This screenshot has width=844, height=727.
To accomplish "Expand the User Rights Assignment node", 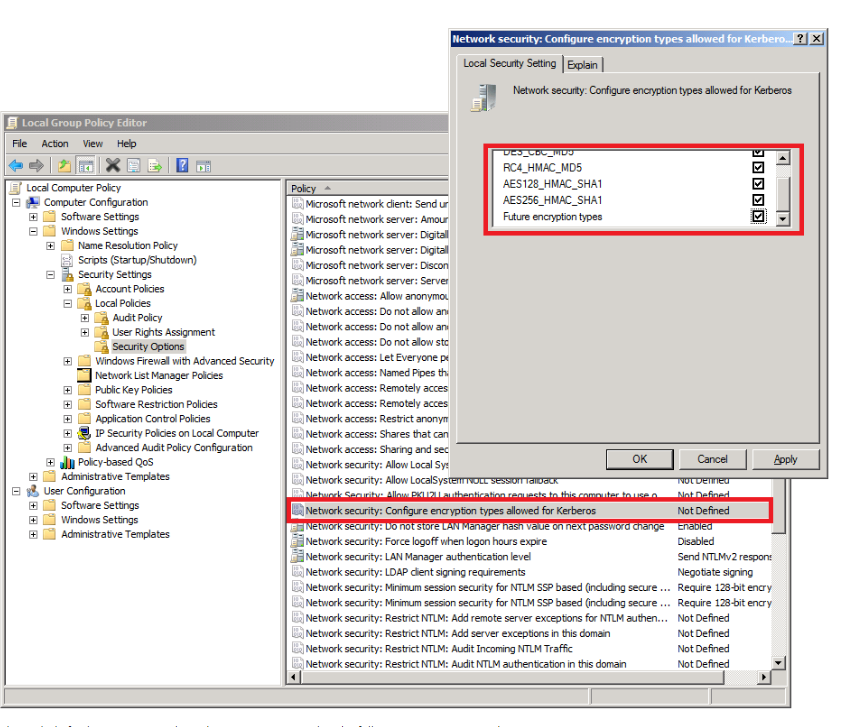I will 85,333.
